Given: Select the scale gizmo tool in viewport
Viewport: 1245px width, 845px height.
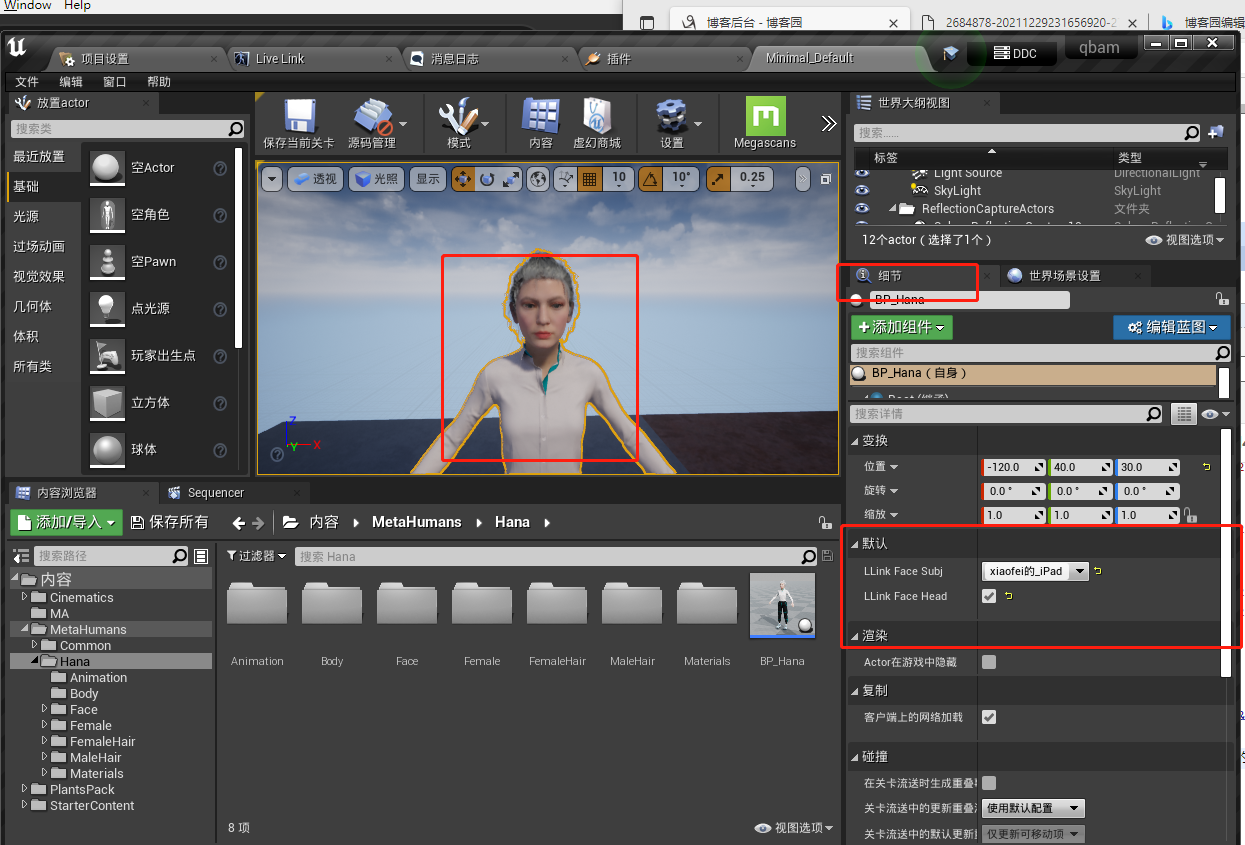Looking at the screenshot, I should coord(511,179).
